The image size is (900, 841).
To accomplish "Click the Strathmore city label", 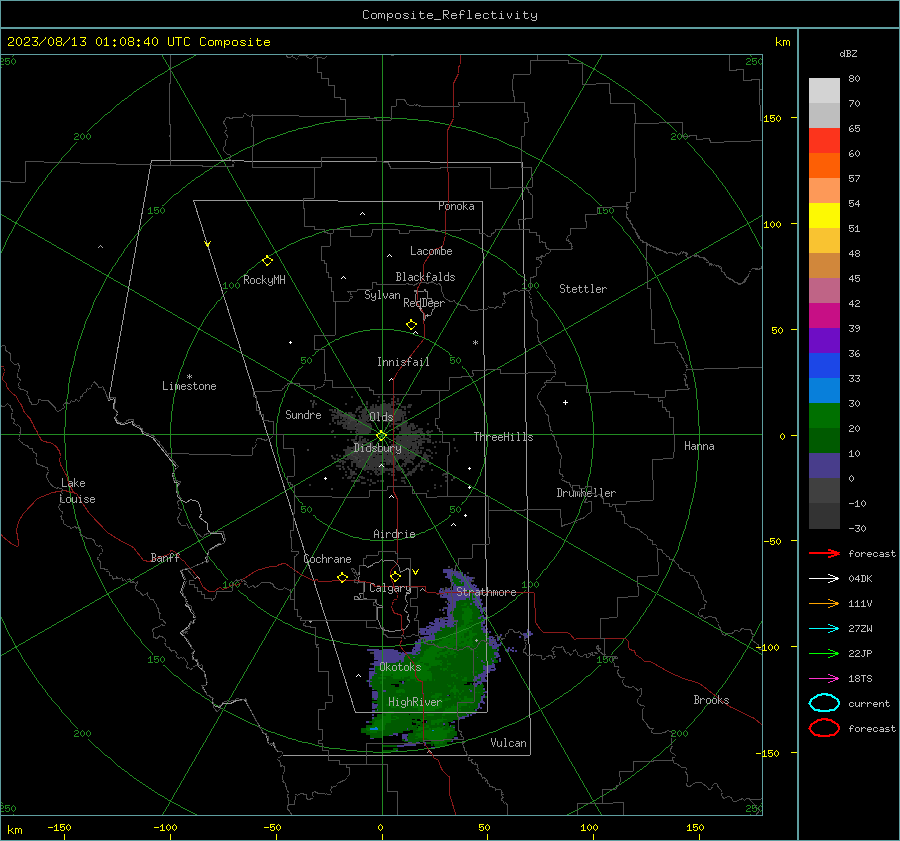I will coord(486,592).
